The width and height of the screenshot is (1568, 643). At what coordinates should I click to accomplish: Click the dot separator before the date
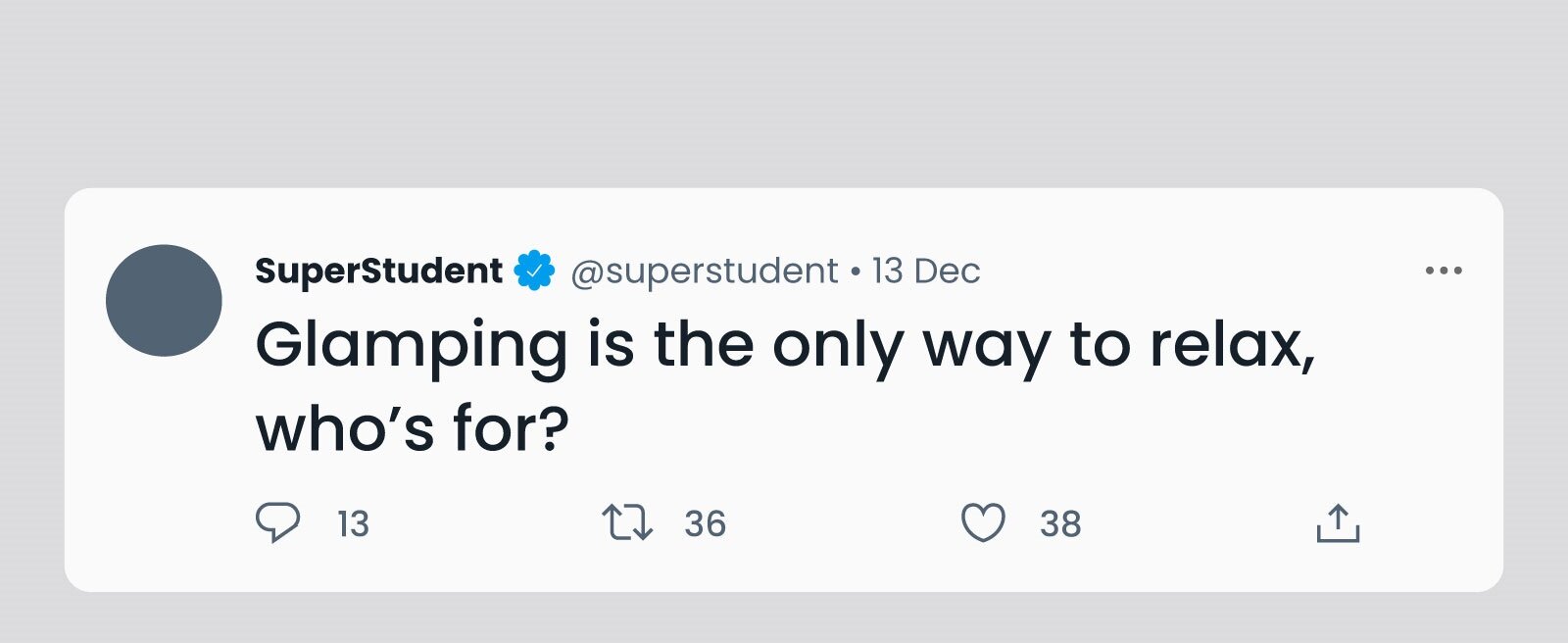pyautogui.click(x=856, y=272)
